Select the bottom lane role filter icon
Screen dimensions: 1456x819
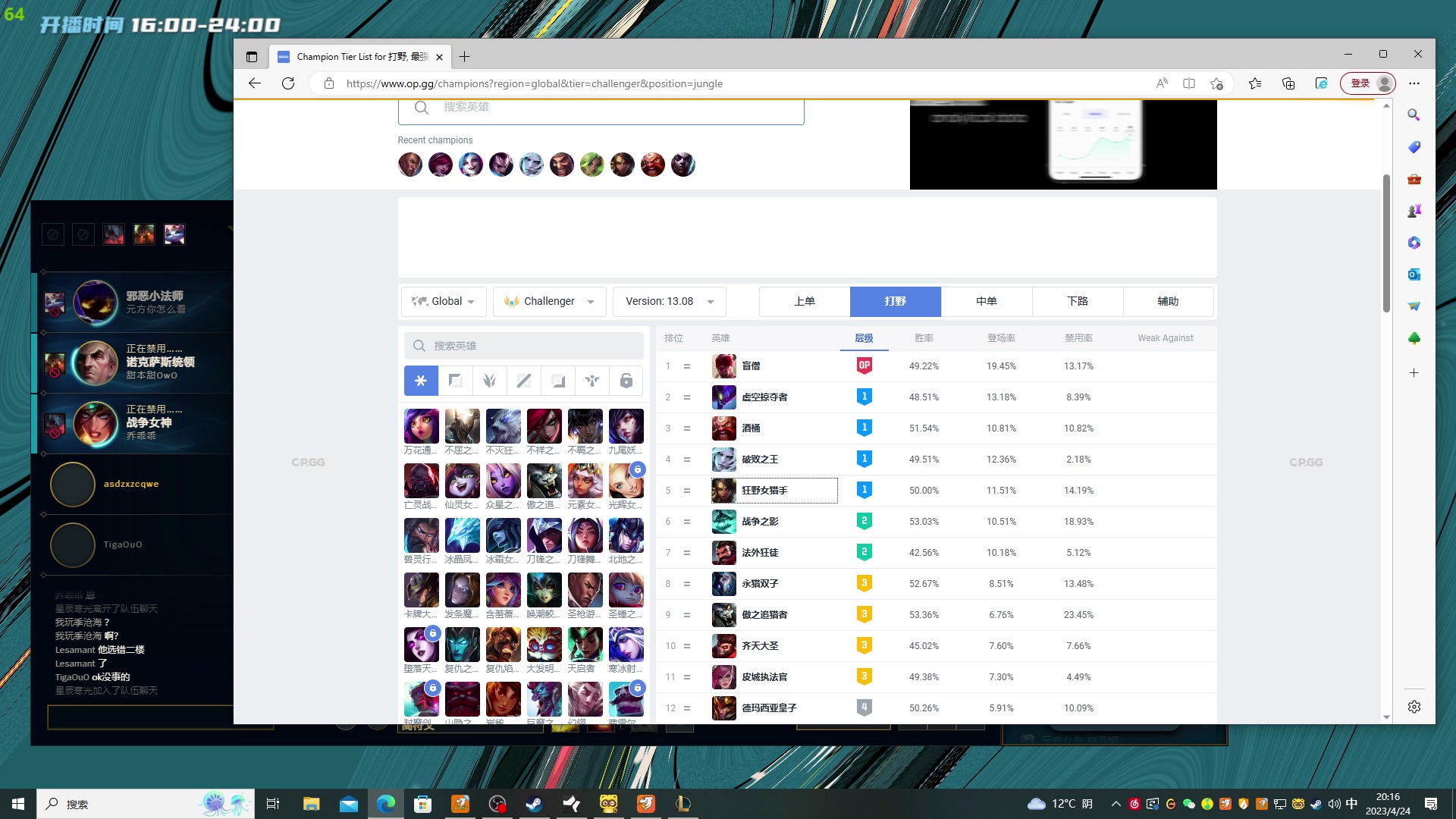coord(558,381)
